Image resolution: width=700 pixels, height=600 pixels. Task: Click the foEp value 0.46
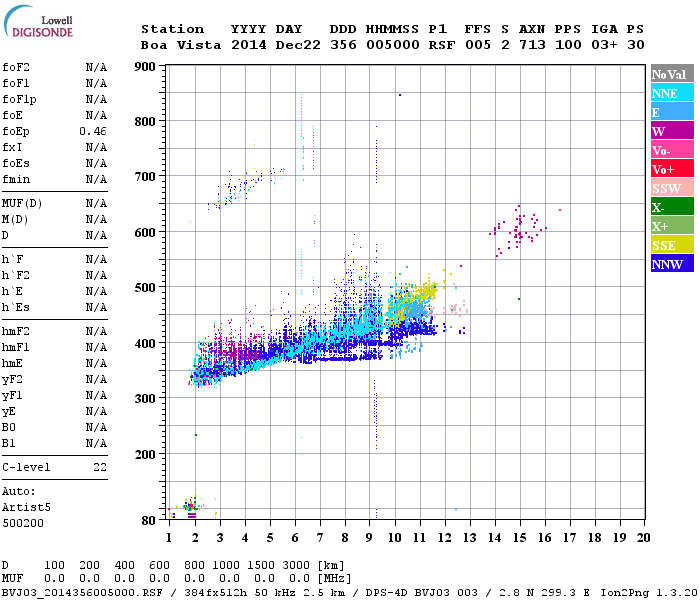tap(93, 131)
